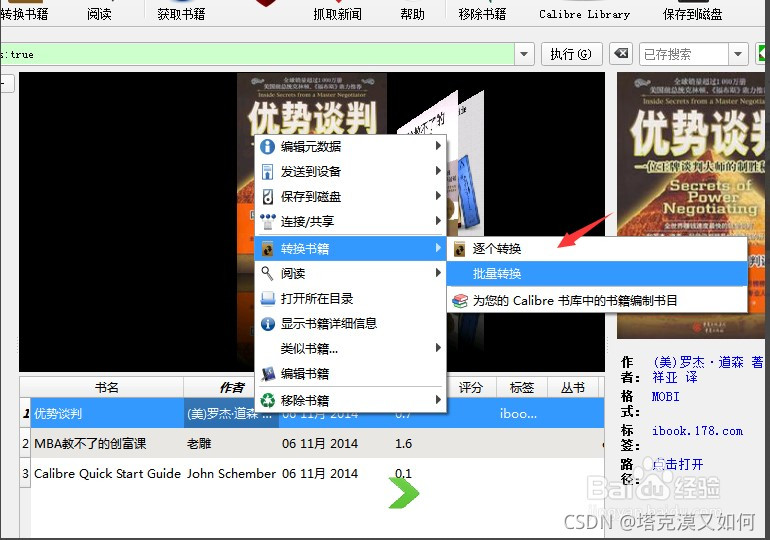Viewport: 770px width, 540px height.
Task: Expand the 连接/共享 submenu arrow
Action: (438, 221)
